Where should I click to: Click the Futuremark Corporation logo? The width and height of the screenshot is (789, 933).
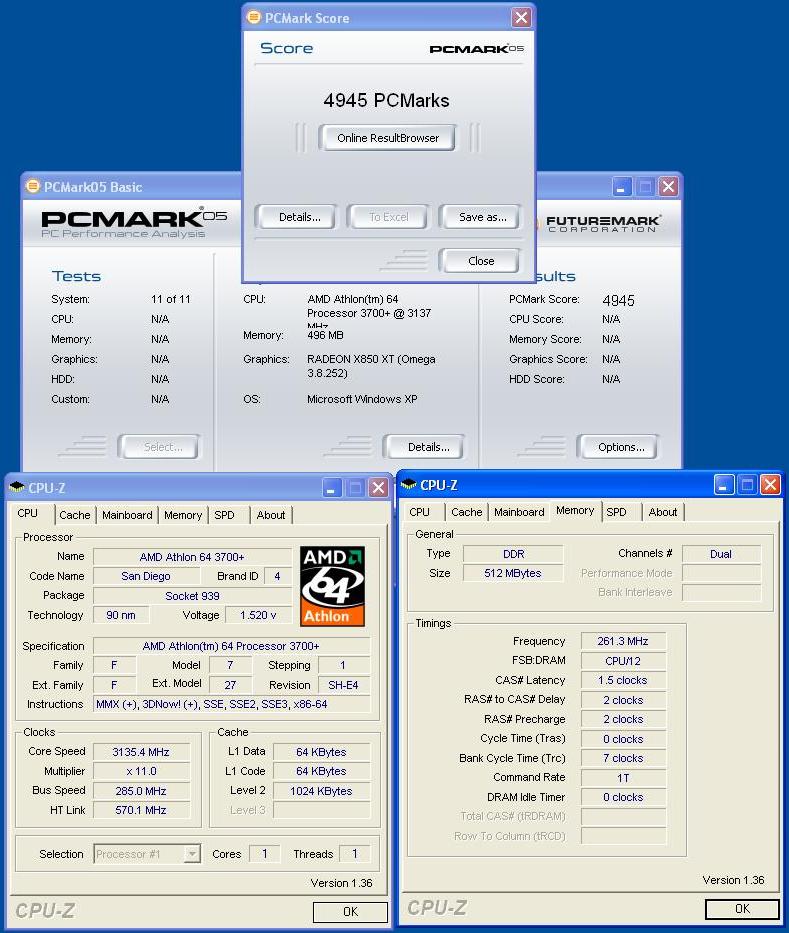tap(602, 224)
